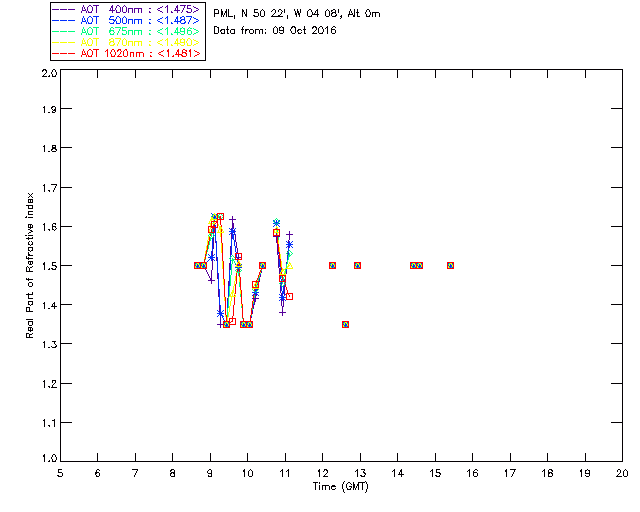Click the x-axis tick label 20
The width and height of the screenshot is (640, 512).
point(622,473)
